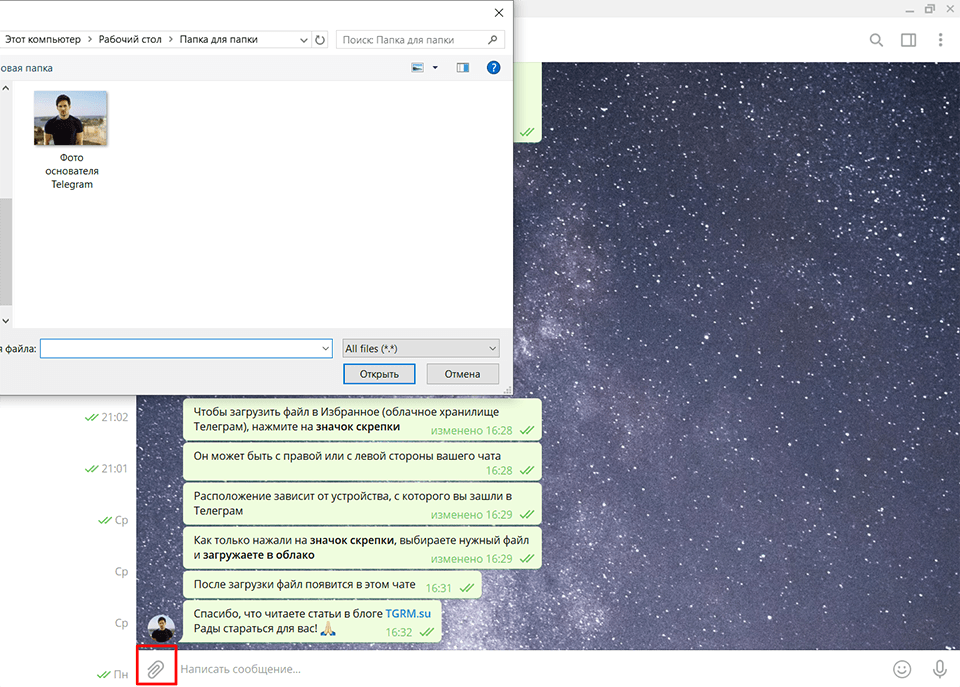
Task: Click the paperclip attach file icon
Action: (156, 668)
